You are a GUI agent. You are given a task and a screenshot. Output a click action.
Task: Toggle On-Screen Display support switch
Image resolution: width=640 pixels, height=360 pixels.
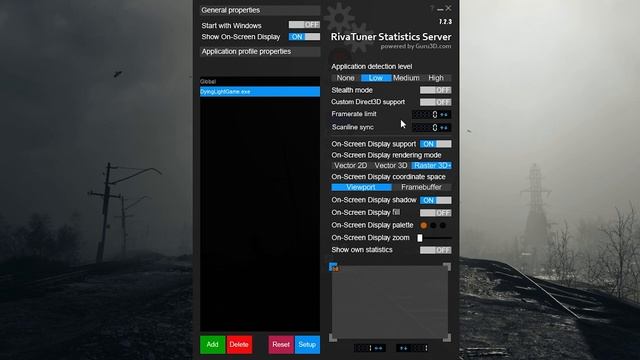[x=436, y=144]
